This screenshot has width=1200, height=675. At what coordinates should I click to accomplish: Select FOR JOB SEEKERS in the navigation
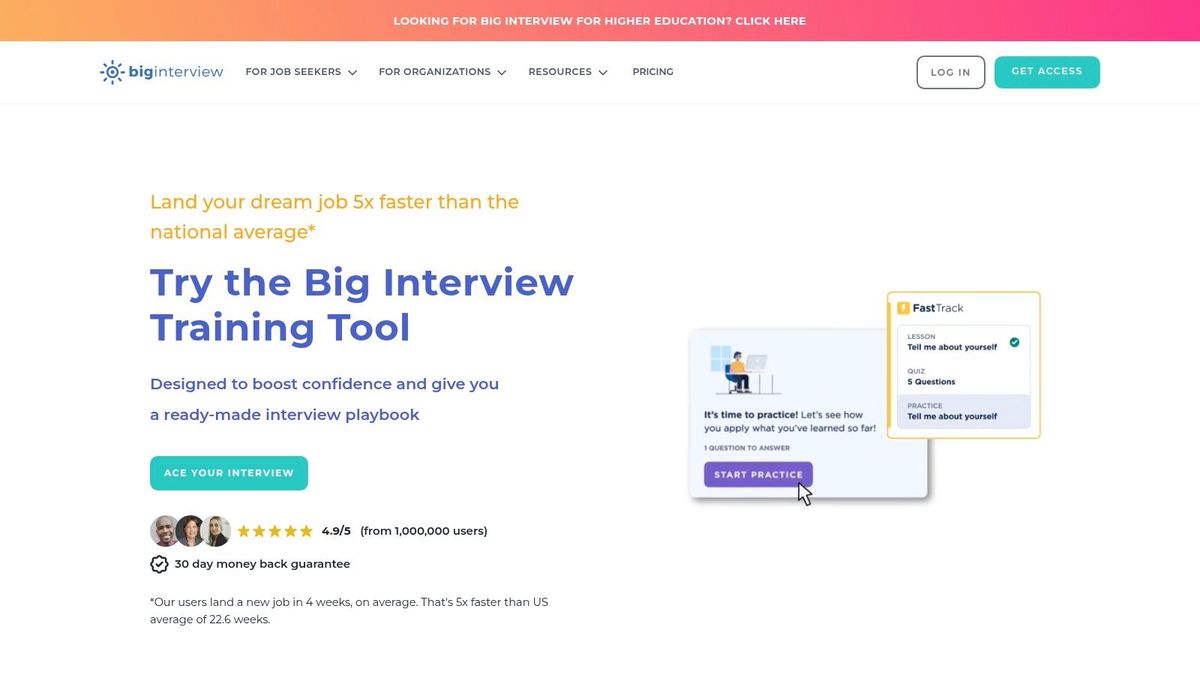click(x=293, y=72)
